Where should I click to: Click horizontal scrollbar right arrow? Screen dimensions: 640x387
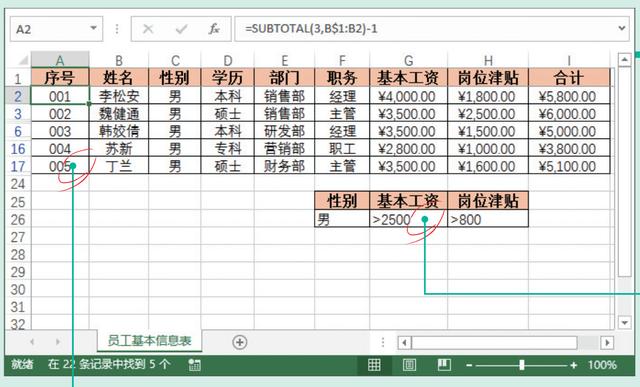coord(607,343)
